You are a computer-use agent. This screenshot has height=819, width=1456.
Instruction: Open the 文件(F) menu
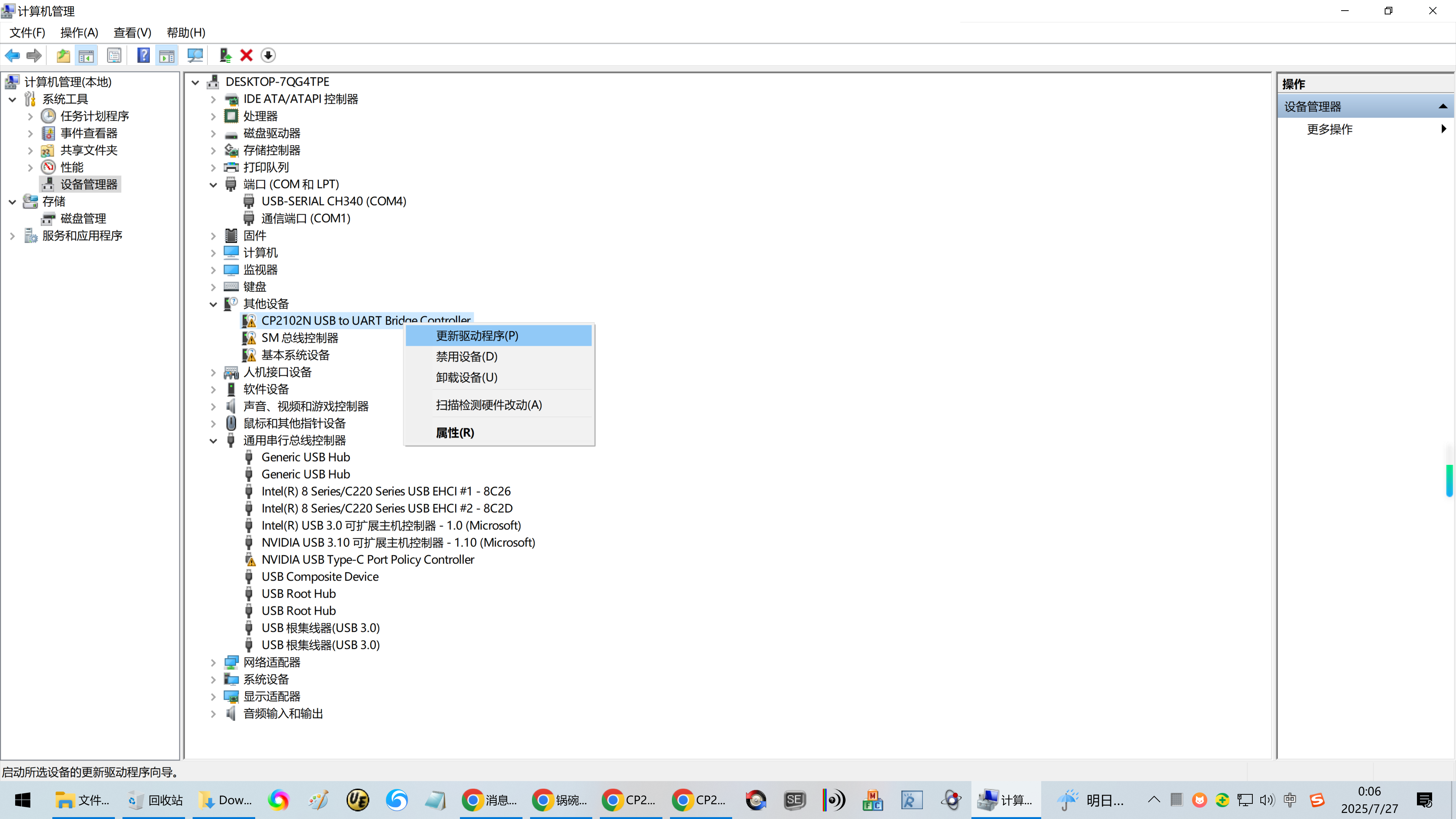coord(27,33)
